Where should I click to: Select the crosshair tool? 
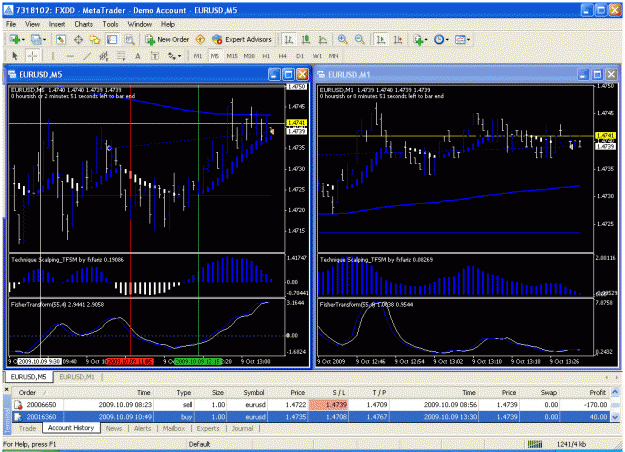click(32, 56)
